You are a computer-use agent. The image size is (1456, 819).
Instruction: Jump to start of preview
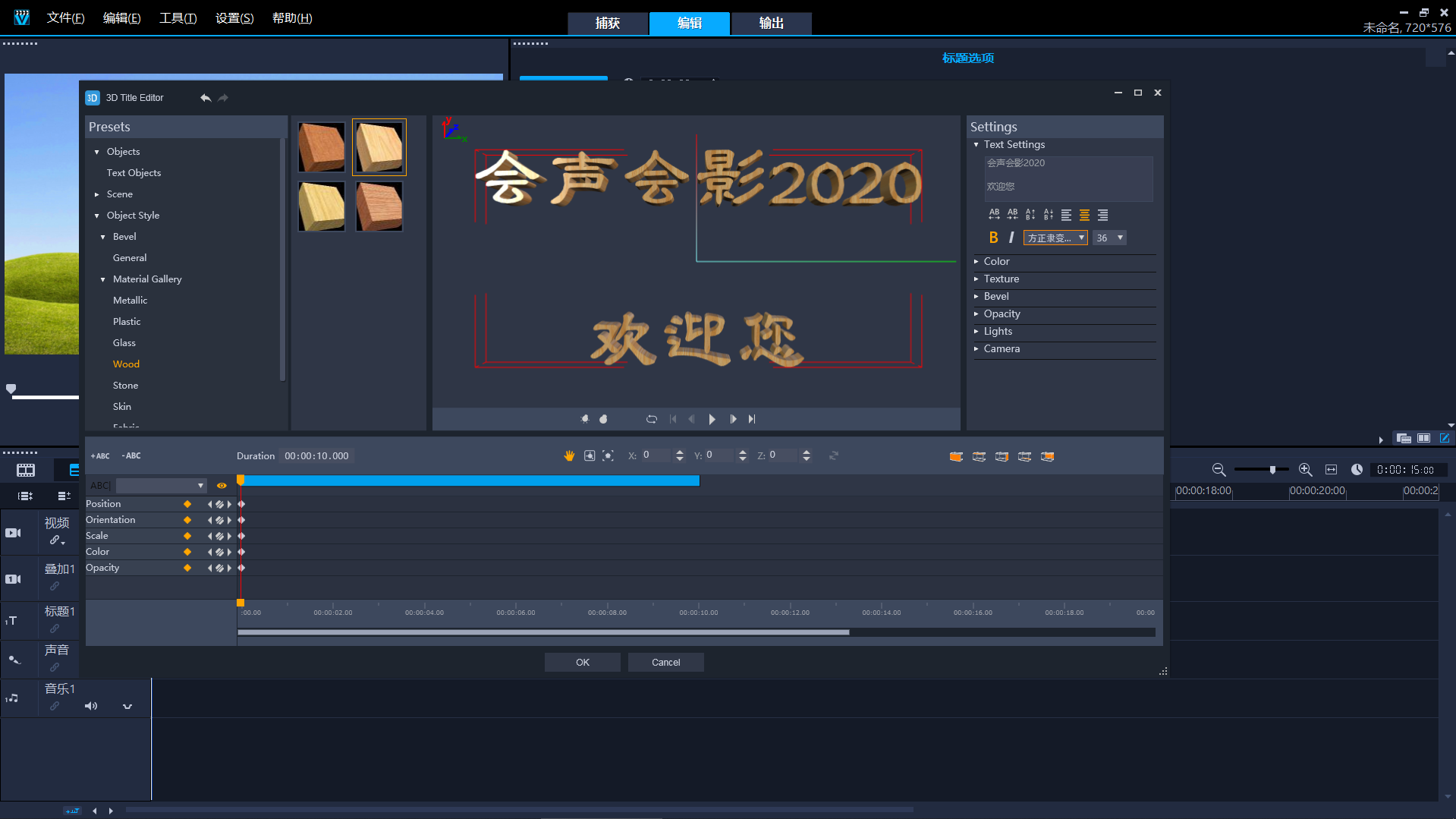673,419
